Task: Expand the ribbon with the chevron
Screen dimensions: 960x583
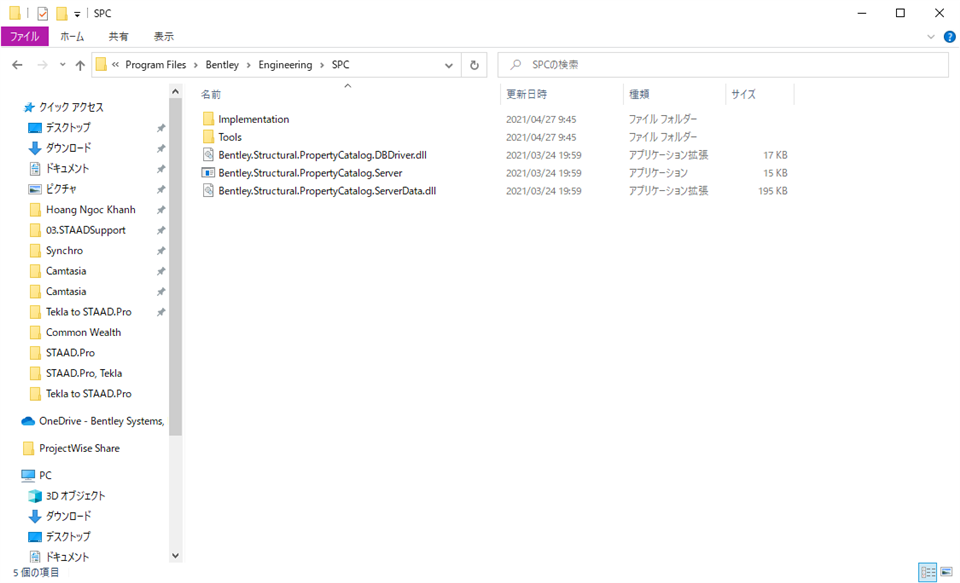Action: click(x=931, y=37)
